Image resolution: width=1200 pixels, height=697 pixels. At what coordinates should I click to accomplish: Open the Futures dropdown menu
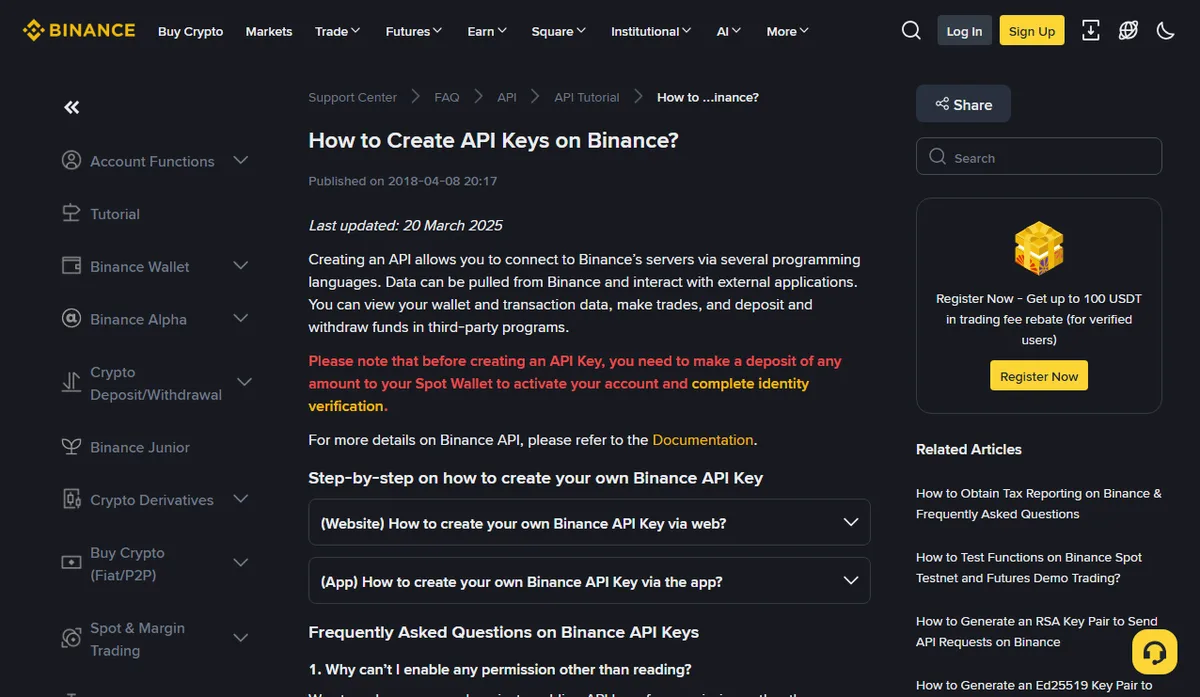click(414, 31)
